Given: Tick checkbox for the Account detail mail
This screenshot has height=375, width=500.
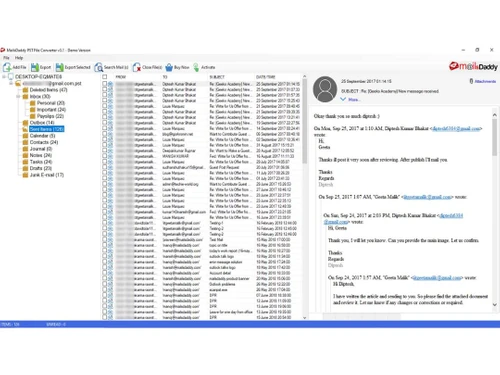Looking at the screenshot, I should 105,273.
